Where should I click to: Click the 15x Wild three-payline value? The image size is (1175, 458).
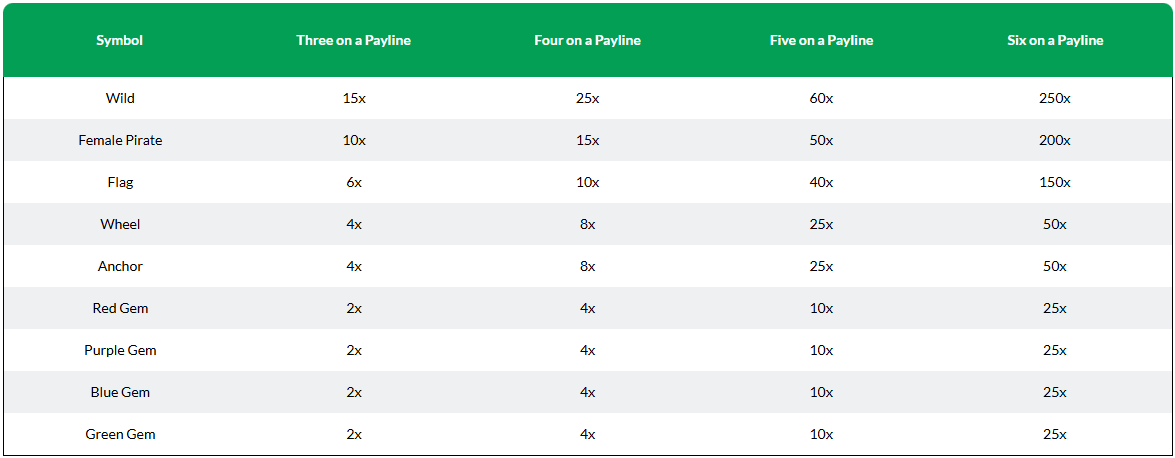pos(354,98)
